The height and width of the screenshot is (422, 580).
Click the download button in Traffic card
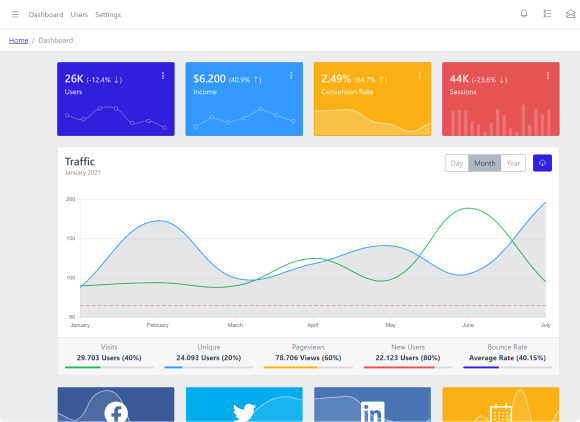pyautogui.click(x=542, y=163)
